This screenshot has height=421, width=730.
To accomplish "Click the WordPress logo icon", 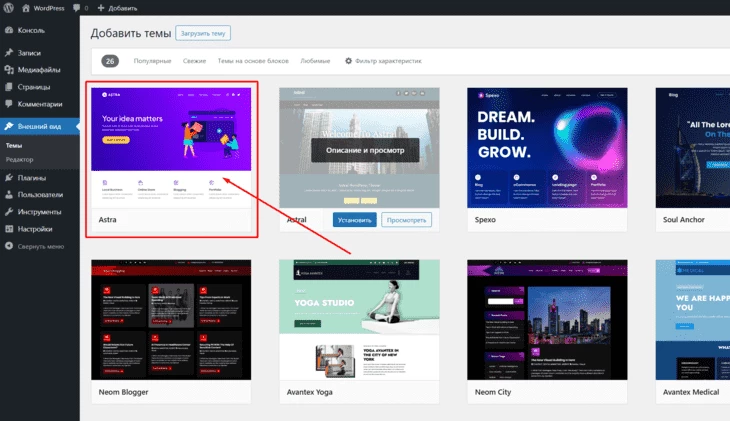I will [x=8, y=8].
